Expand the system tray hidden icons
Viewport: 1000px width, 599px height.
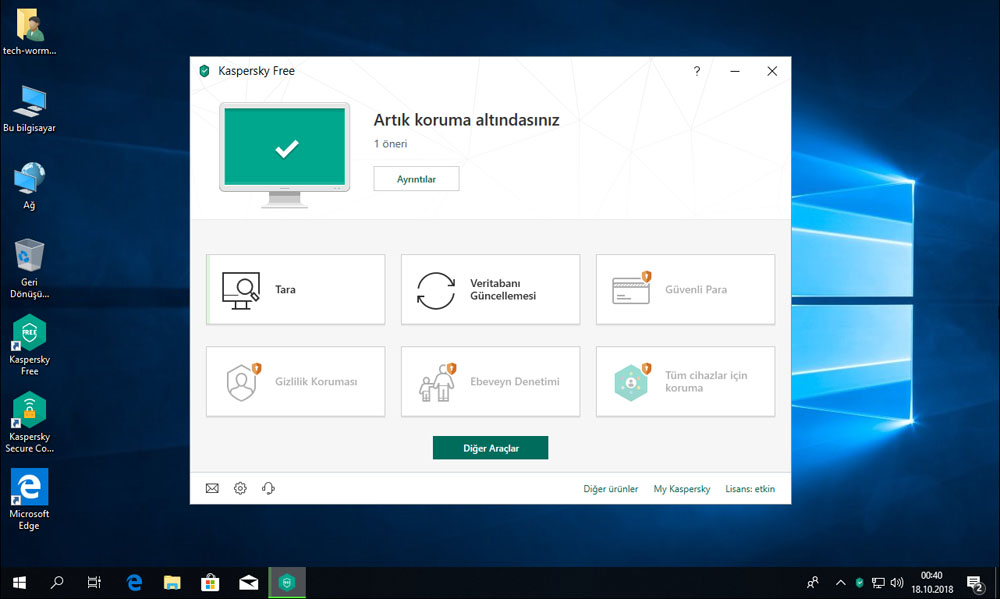pyautogui.click(x=839, y=582)
